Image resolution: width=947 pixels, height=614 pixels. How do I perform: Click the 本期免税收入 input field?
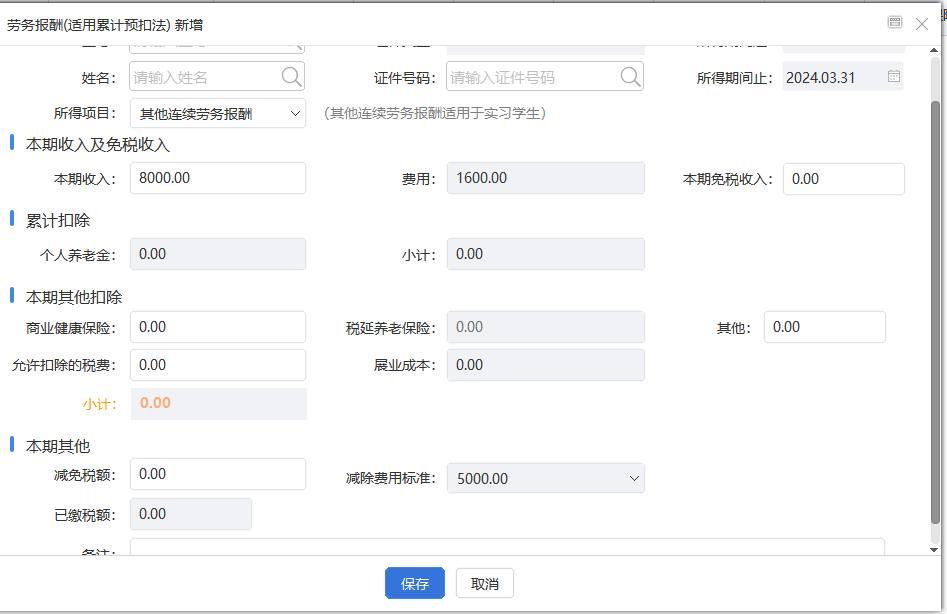point(844,179)
